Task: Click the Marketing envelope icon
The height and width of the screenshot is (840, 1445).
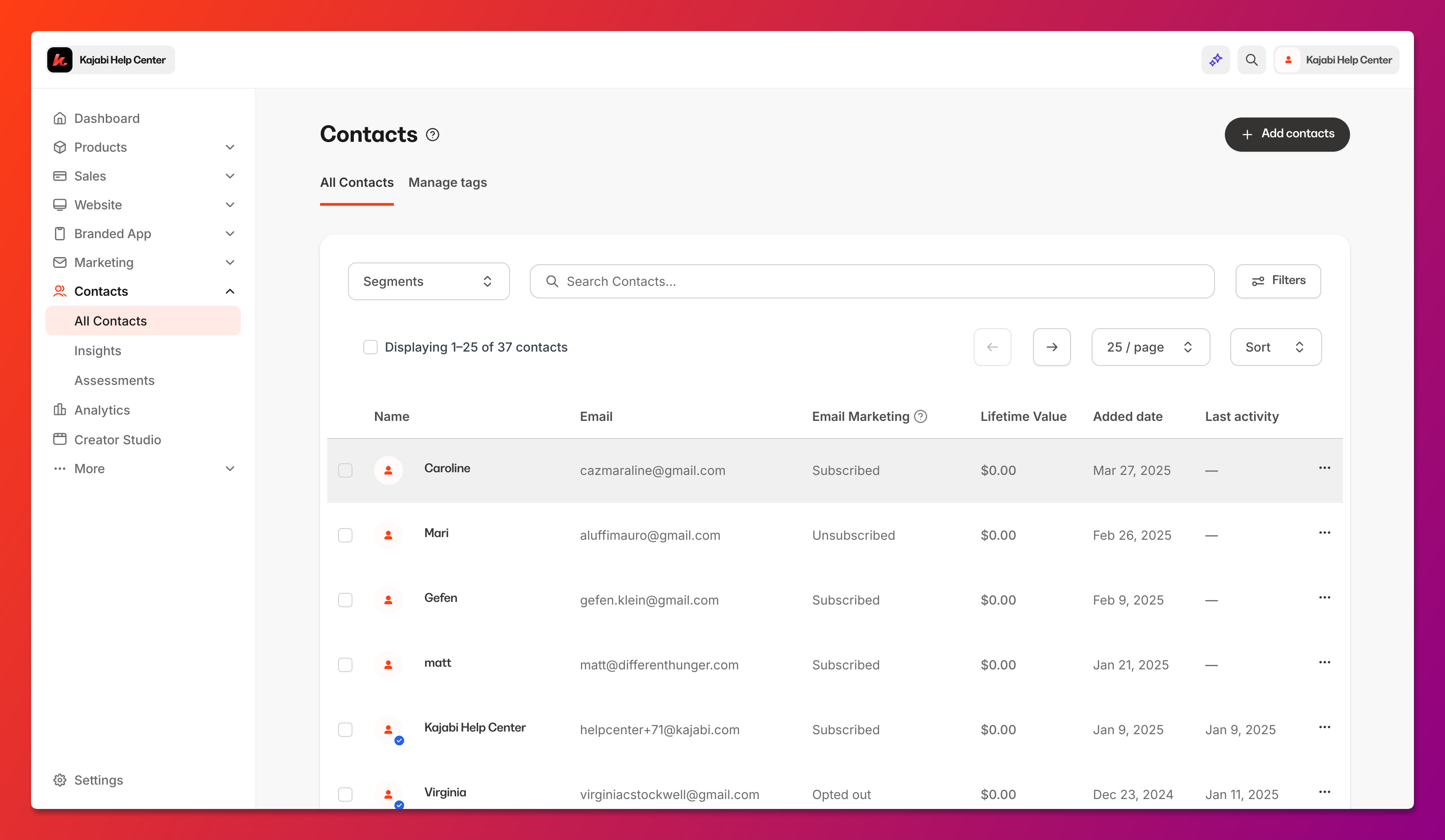Action: (59, 262)
